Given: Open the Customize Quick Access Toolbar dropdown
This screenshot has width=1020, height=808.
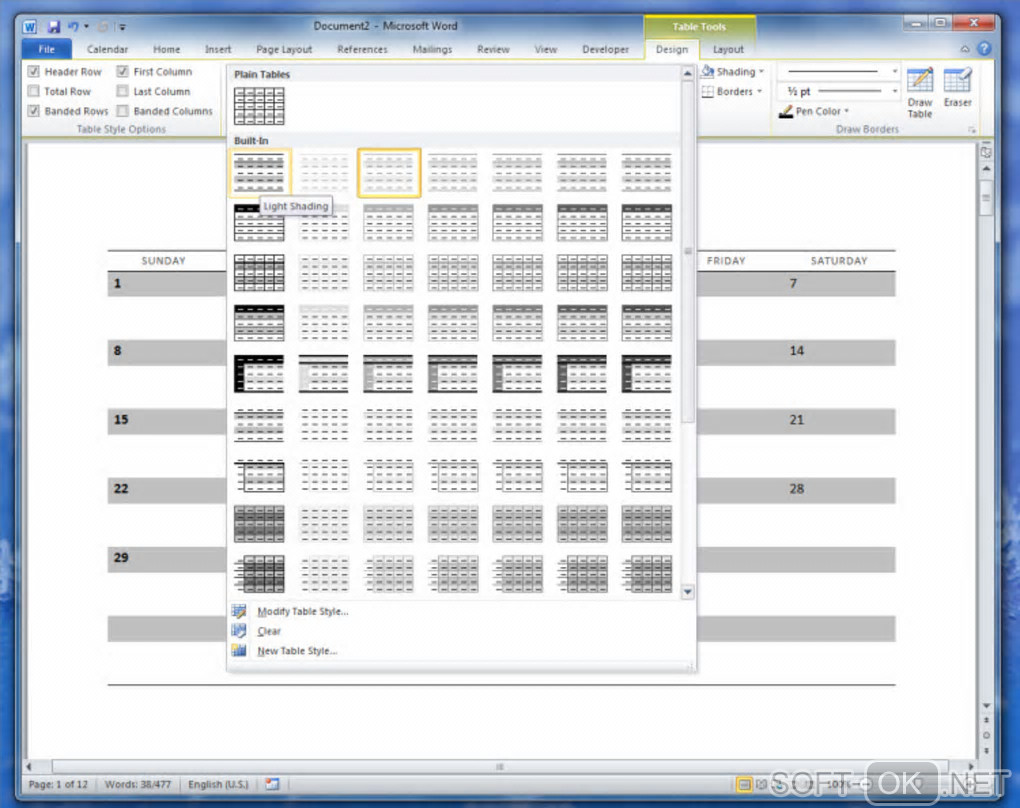Looking at the screenshot, I should pos(122,27).
